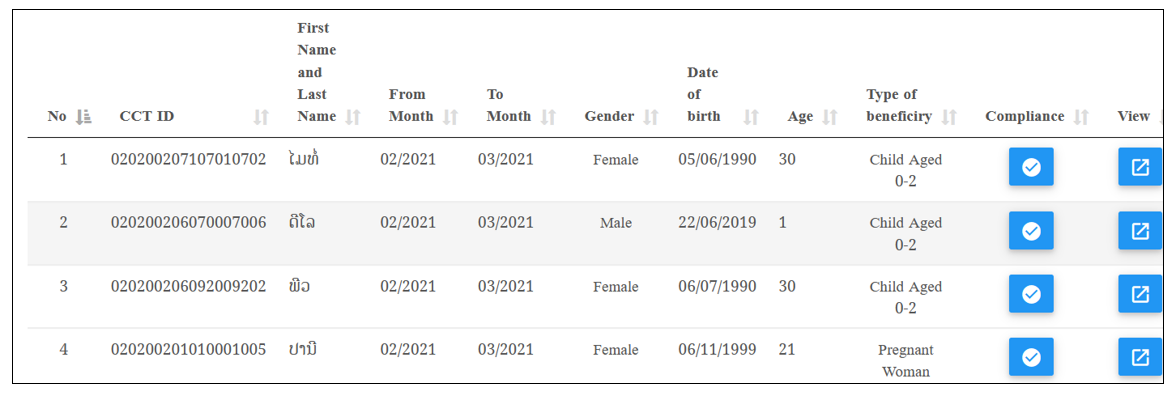Sort by Date of birth column

[751, 117]
